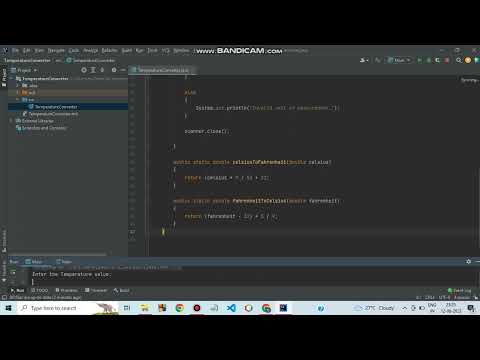Screen dimensions: 480x360
Task: Open the Run tool window button
Action: [x=17, y=290]
